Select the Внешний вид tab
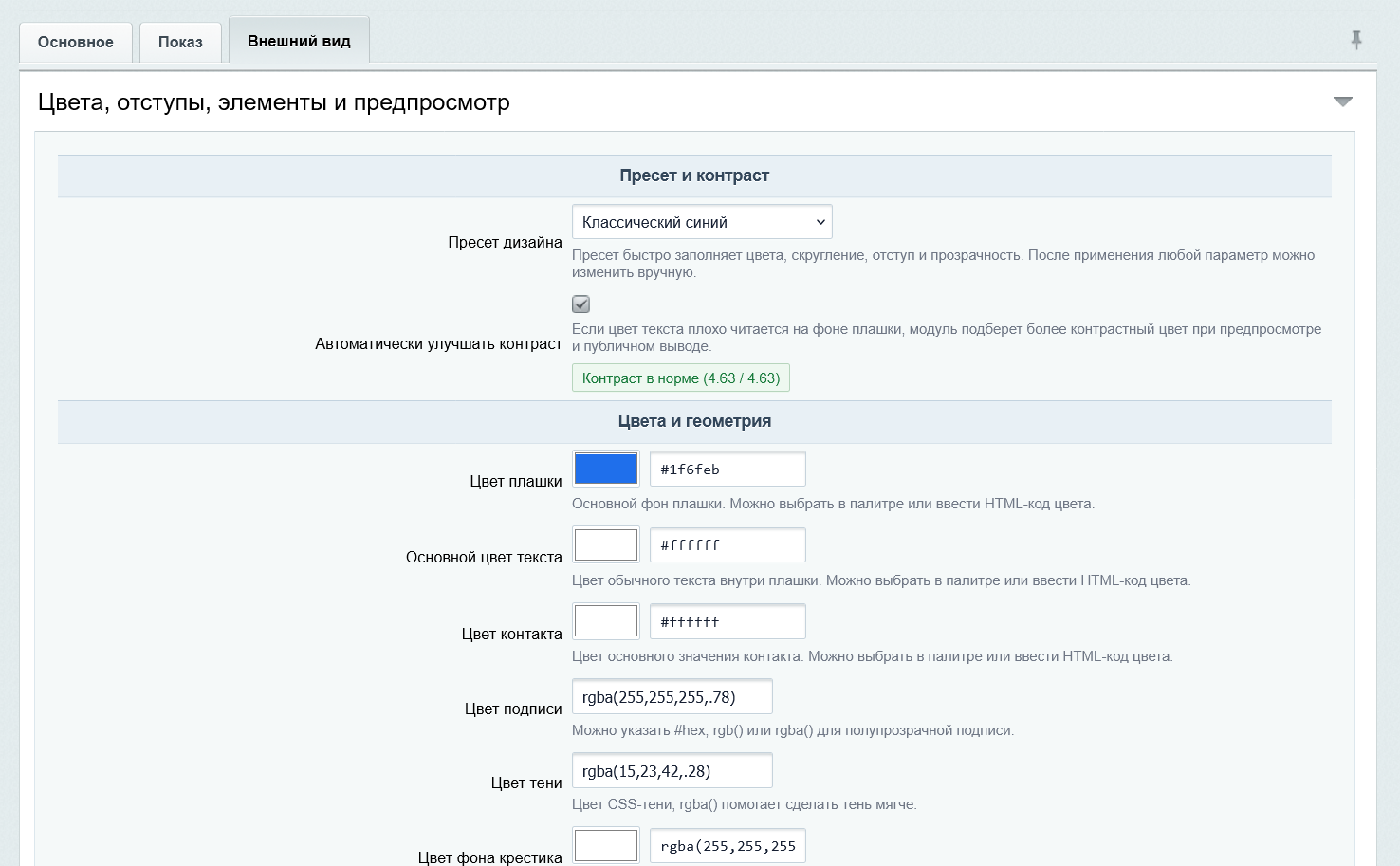This screenshot has height=866, width=1400. [x=299, y=41]
